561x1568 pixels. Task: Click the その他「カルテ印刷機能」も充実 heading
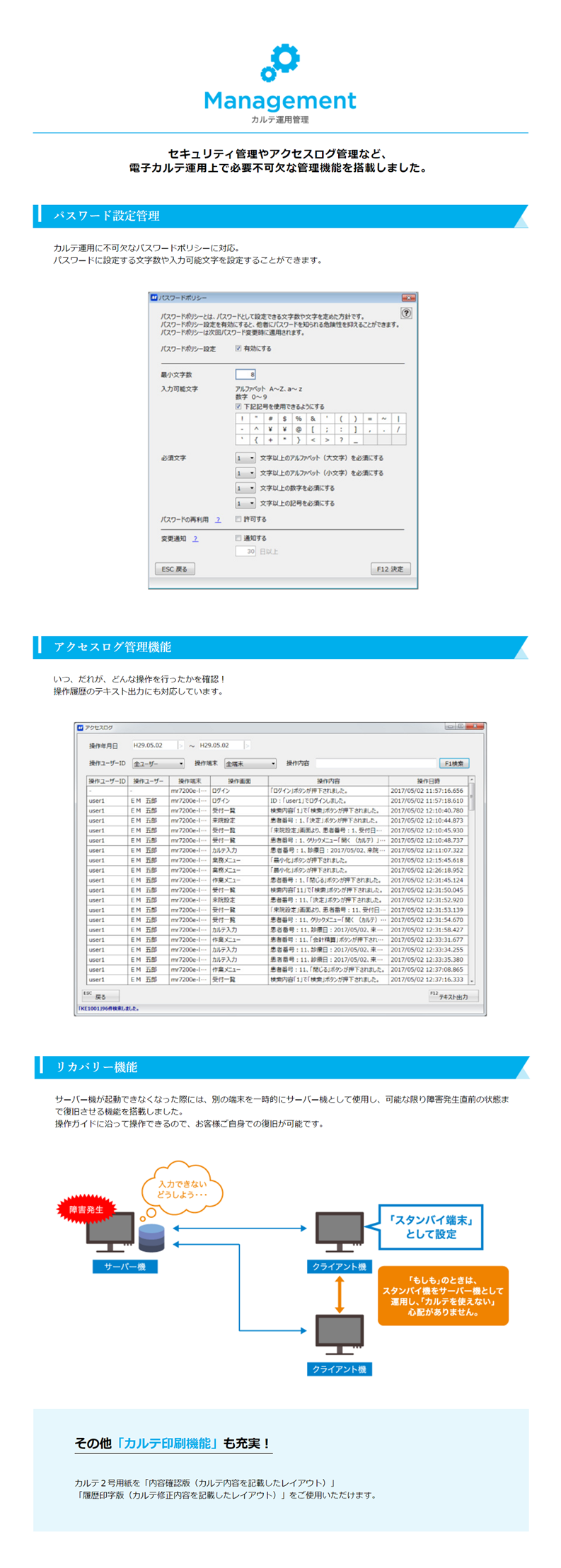(x=173, y=1443)
